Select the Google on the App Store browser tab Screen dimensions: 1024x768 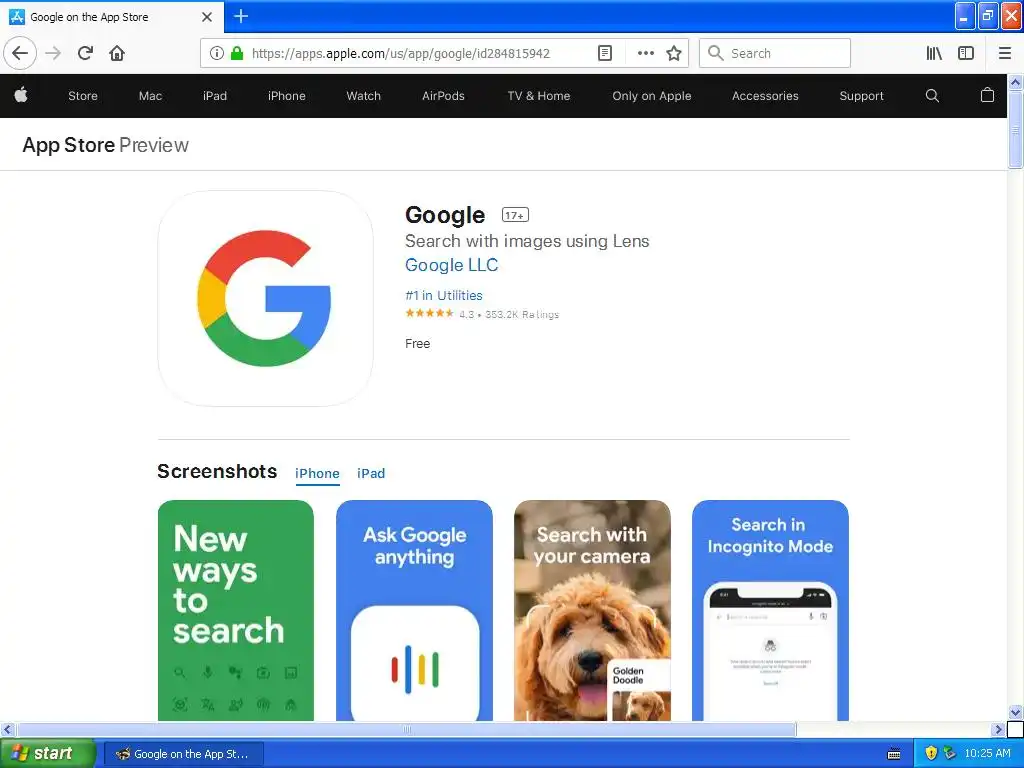tap(111, 17)
